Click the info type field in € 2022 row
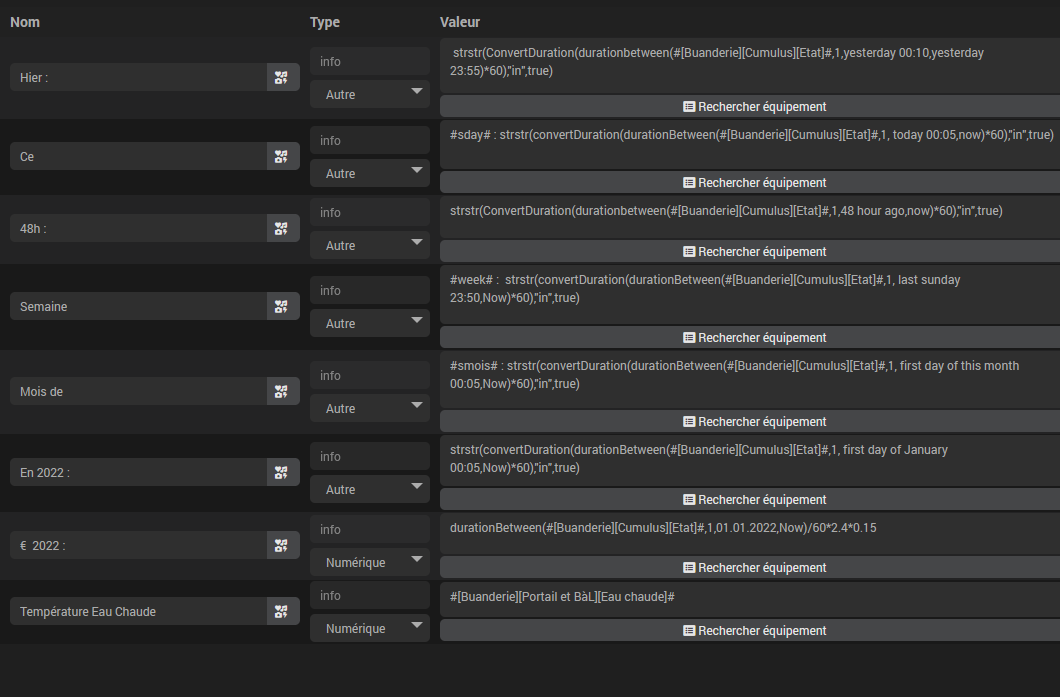The image size is (1060, 697). point(370,529)
